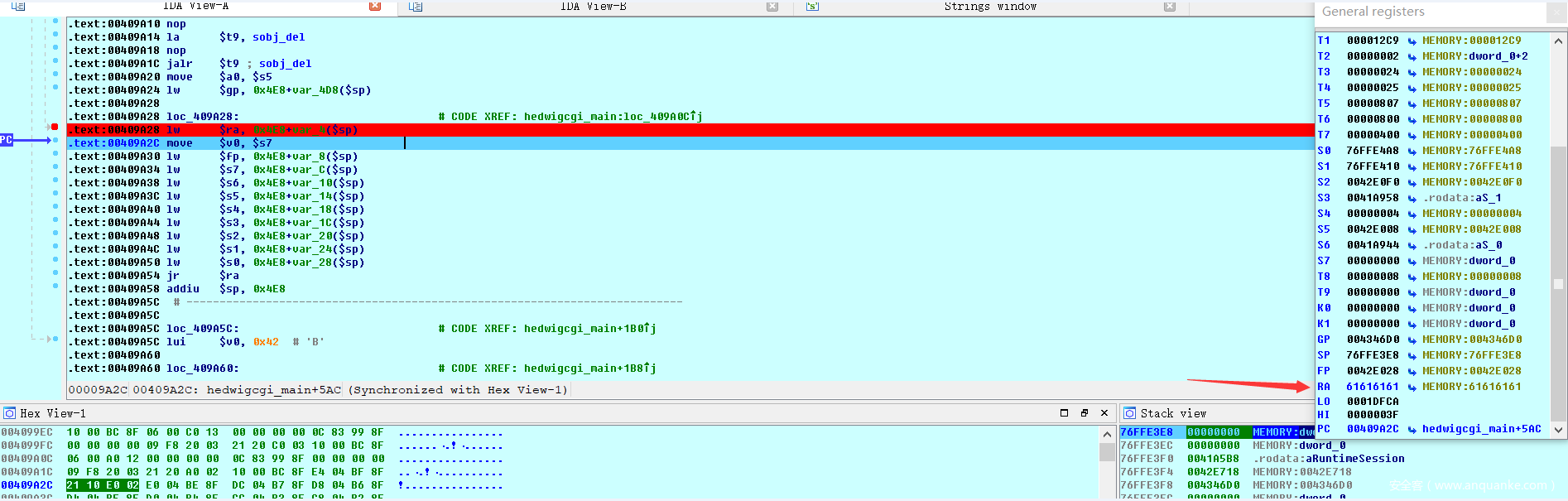Click the Stack view panel icon
Viewport: 1568px width, 501px height.
[1130, 413]
